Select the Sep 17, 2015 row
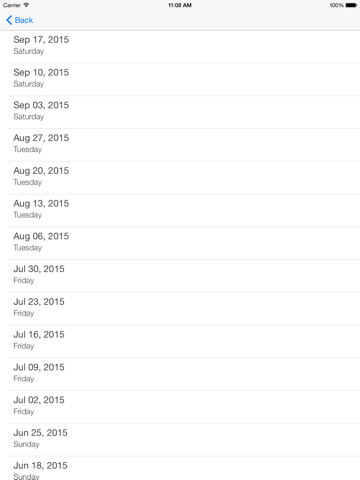The height and width of the screenshot is (480, 360). [x=180, y=46]
